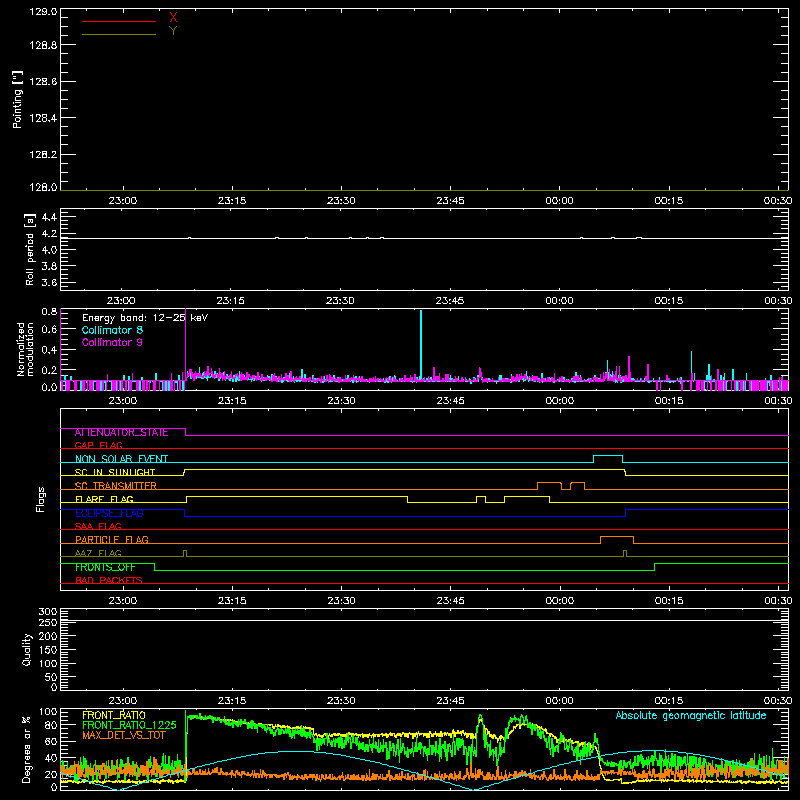Click the Pointing axis title
The width and height of the screenshot is (800, 800).
tap(17, 100)
